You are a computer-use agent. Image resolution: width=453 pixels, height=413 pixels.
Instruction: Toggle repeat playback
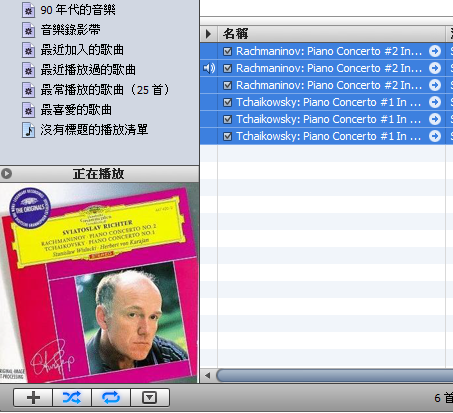click(111, 397)
